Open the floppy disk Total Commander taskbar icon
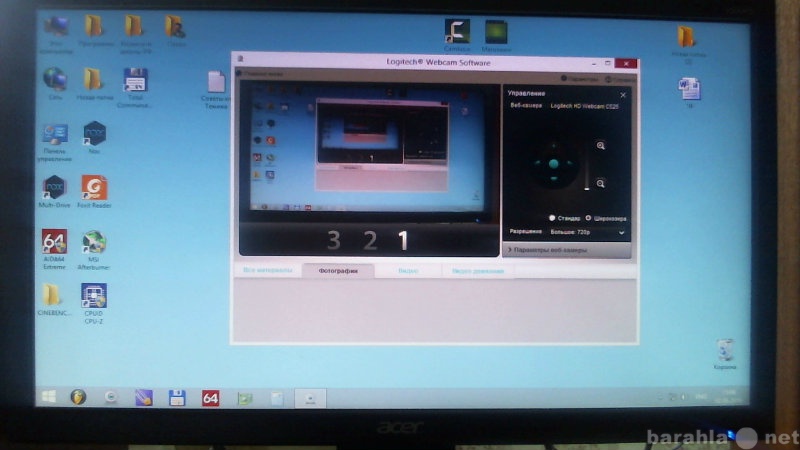800x450 pixels. pos(177,398)
